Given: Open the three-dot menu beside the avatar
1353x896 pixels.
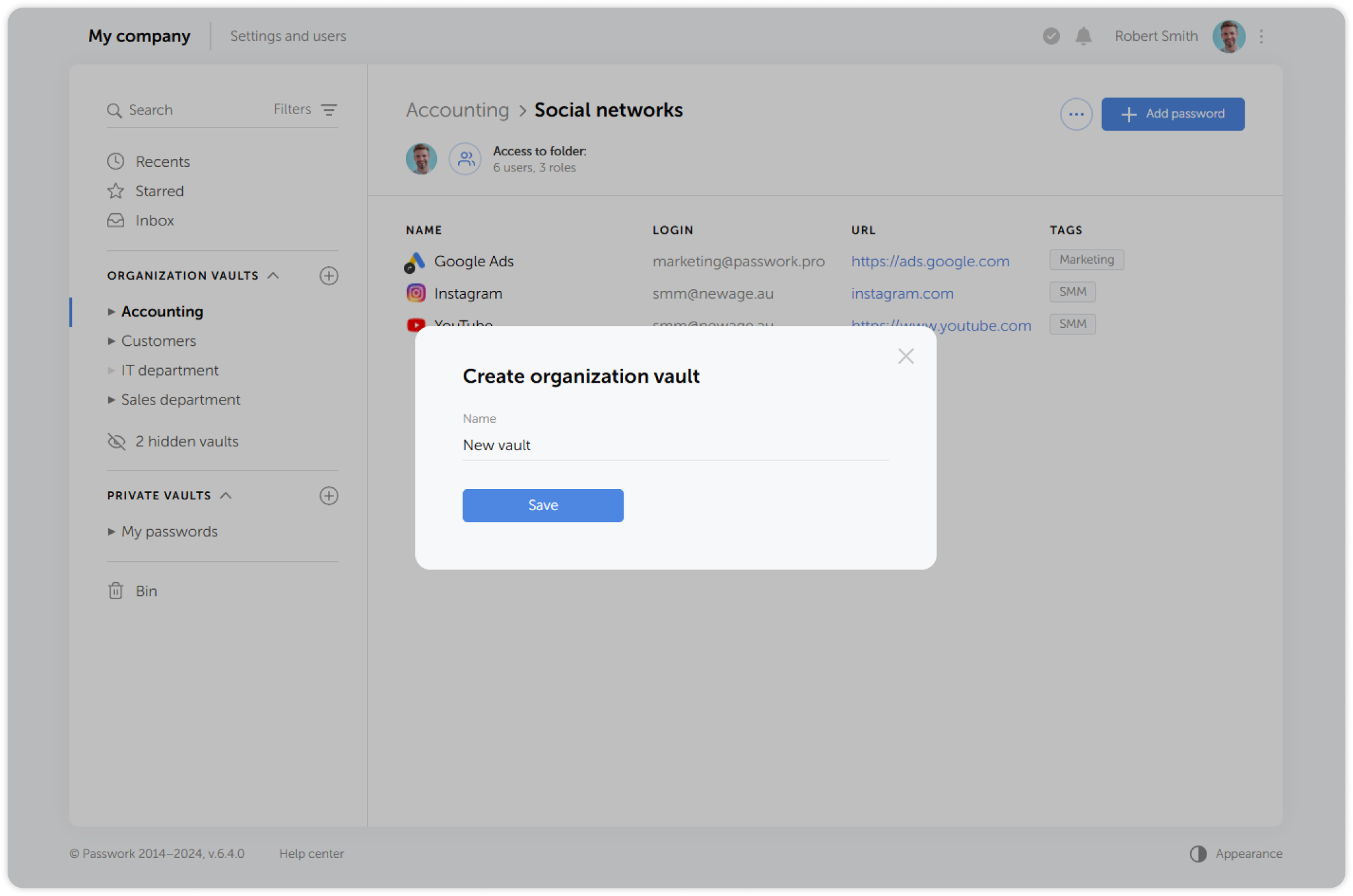Looking at the screenshot, I should pyautogui.click(x=1261, y=36).
